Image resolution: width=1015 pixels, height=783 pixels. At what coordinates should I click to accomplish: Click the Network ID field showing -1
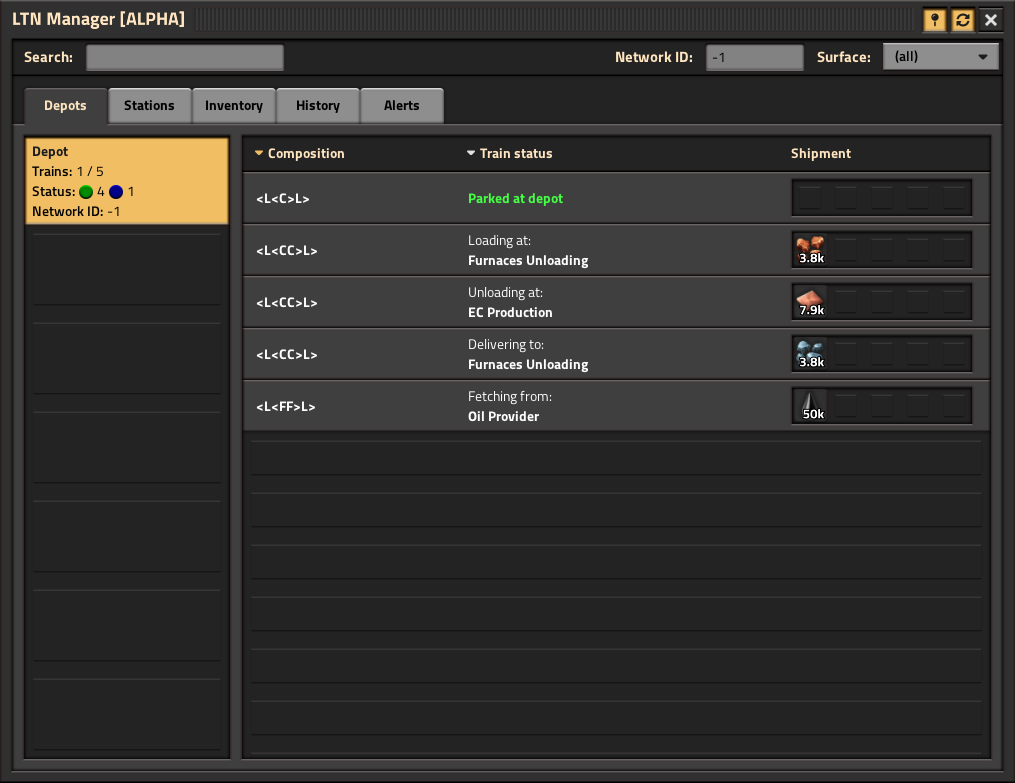(x=754, y=57)
